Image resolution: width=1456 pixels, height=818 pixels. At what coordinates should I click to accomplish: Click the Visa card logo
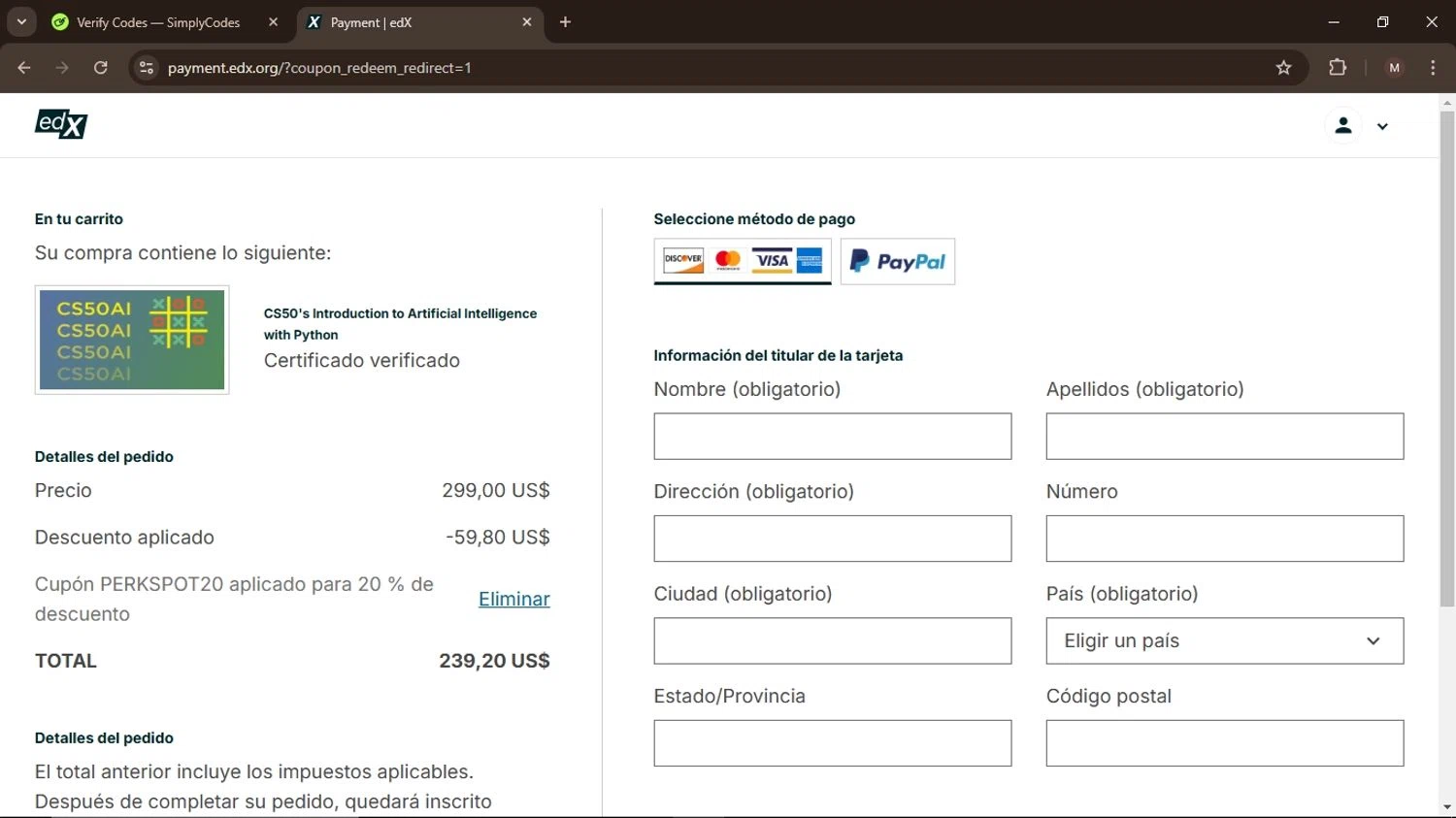773,260
